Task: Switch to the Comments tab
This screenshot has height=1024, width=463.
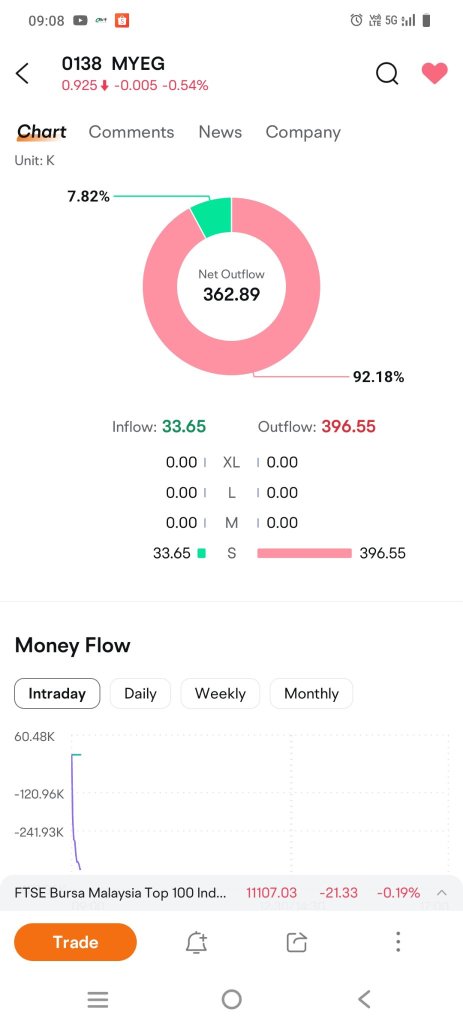Action: tap(131, 132)
